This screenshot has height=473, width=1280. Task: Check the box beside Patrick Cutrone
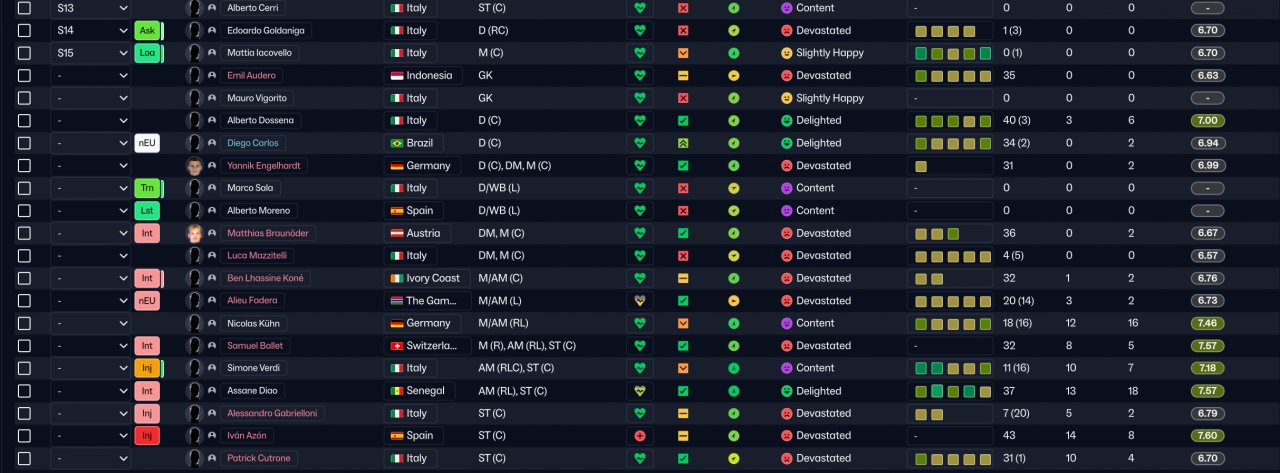(x=24, y=458)
